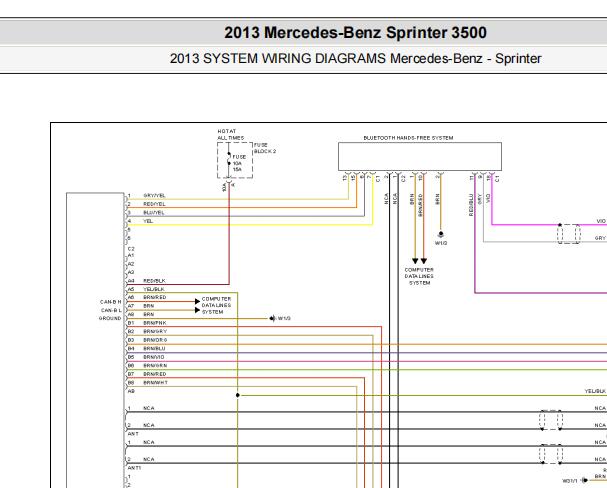Image resolution: width=607 pixels, height=488 pixels.
Task: Click the 'VIO' label on the magenta wire at right
Action: click(x=601, y=221)
